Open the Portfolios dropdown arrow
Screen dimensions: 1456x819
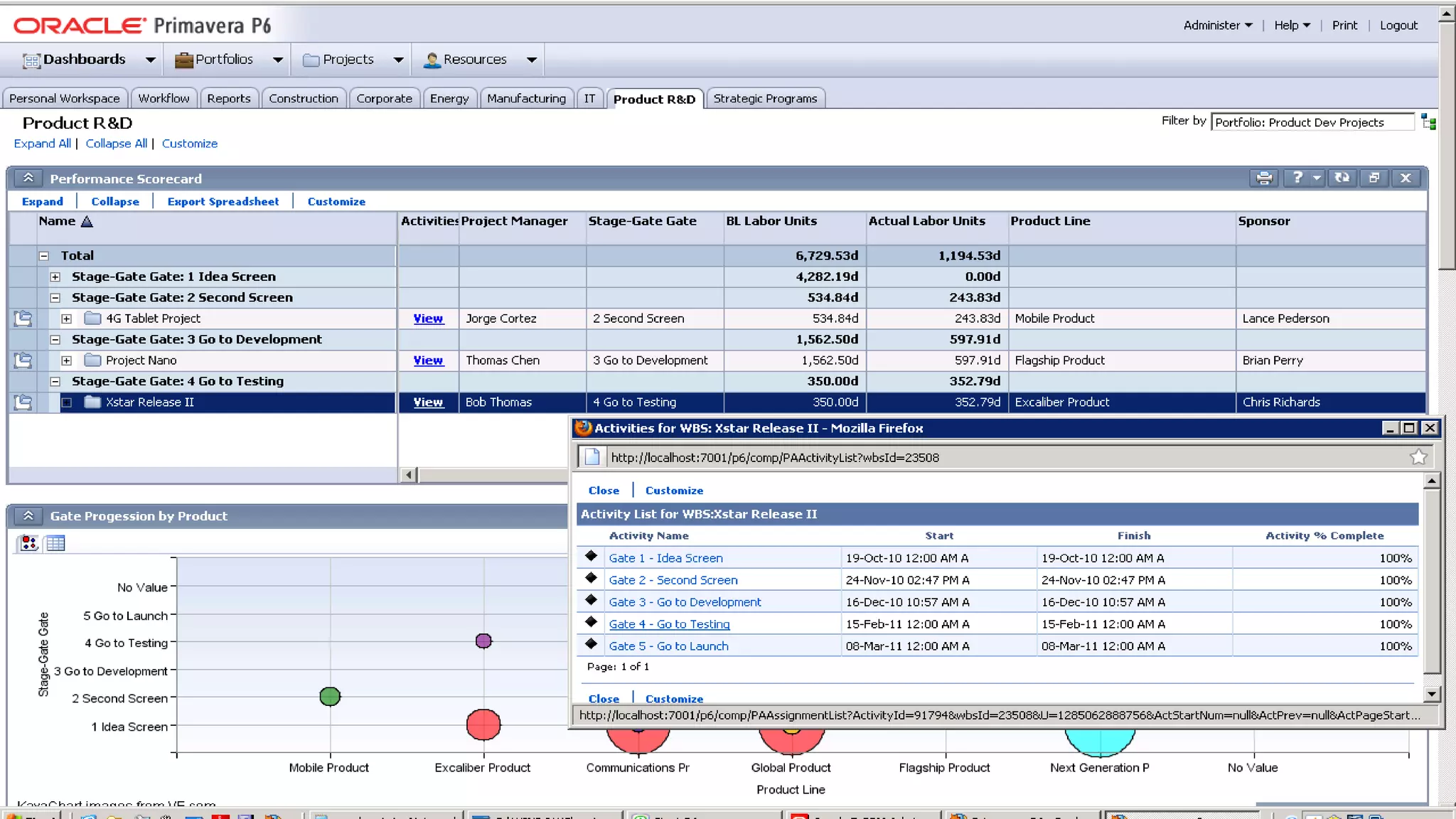pos(277,60)
